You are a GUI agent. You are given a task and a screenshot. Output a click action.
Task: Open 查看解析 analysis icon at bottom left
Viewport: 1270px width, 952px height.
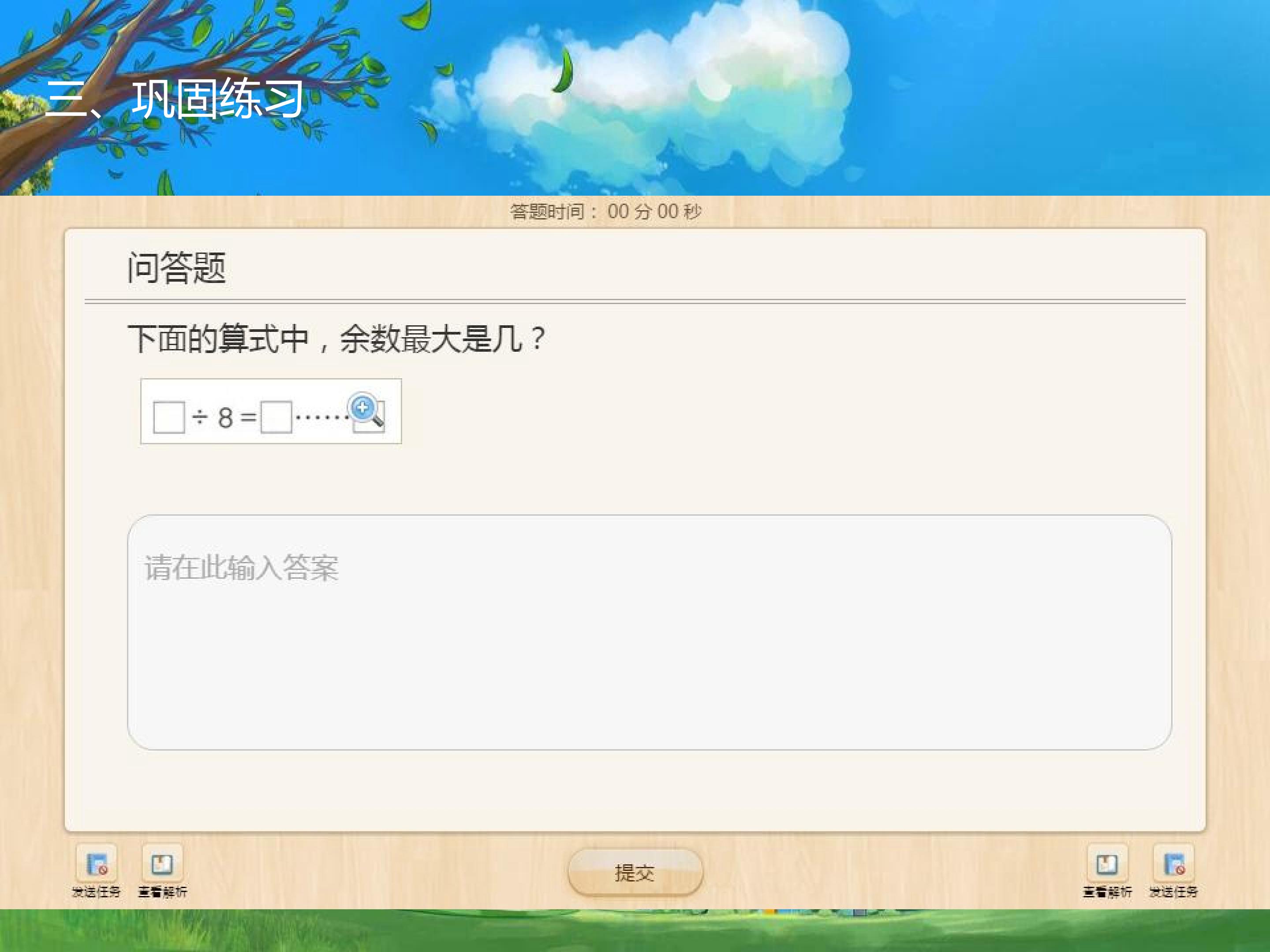[162, 863]
